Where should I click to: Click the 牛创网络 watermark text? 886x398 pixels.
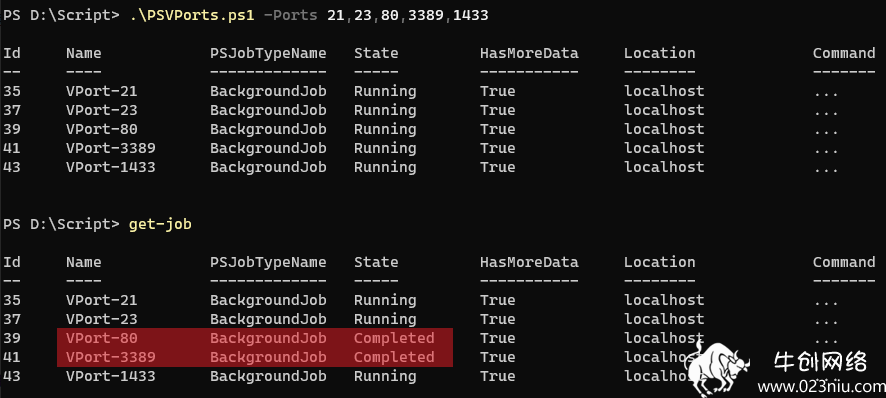[x=820, y=362]
